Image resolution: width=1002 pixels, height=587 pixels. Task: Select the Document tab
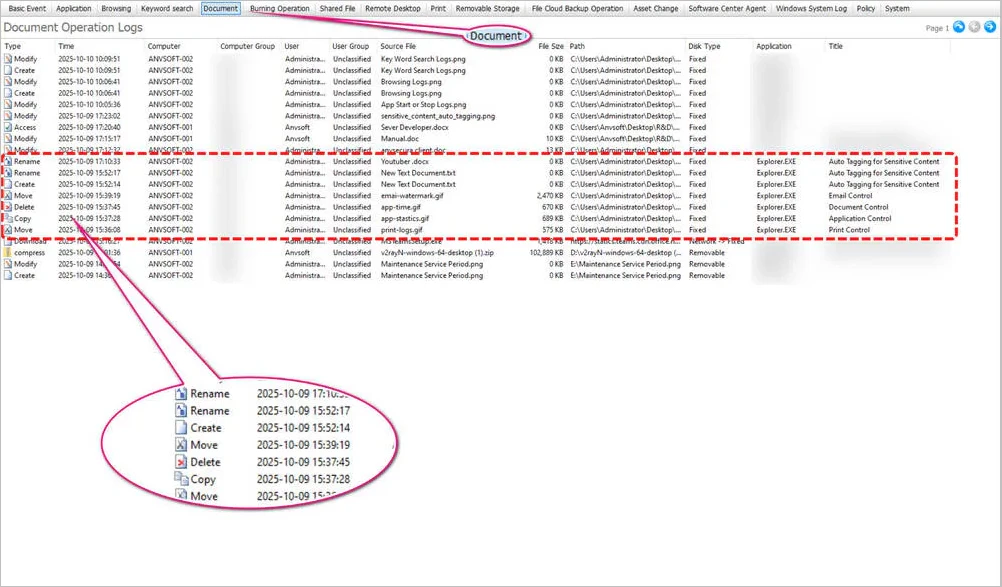220,8
